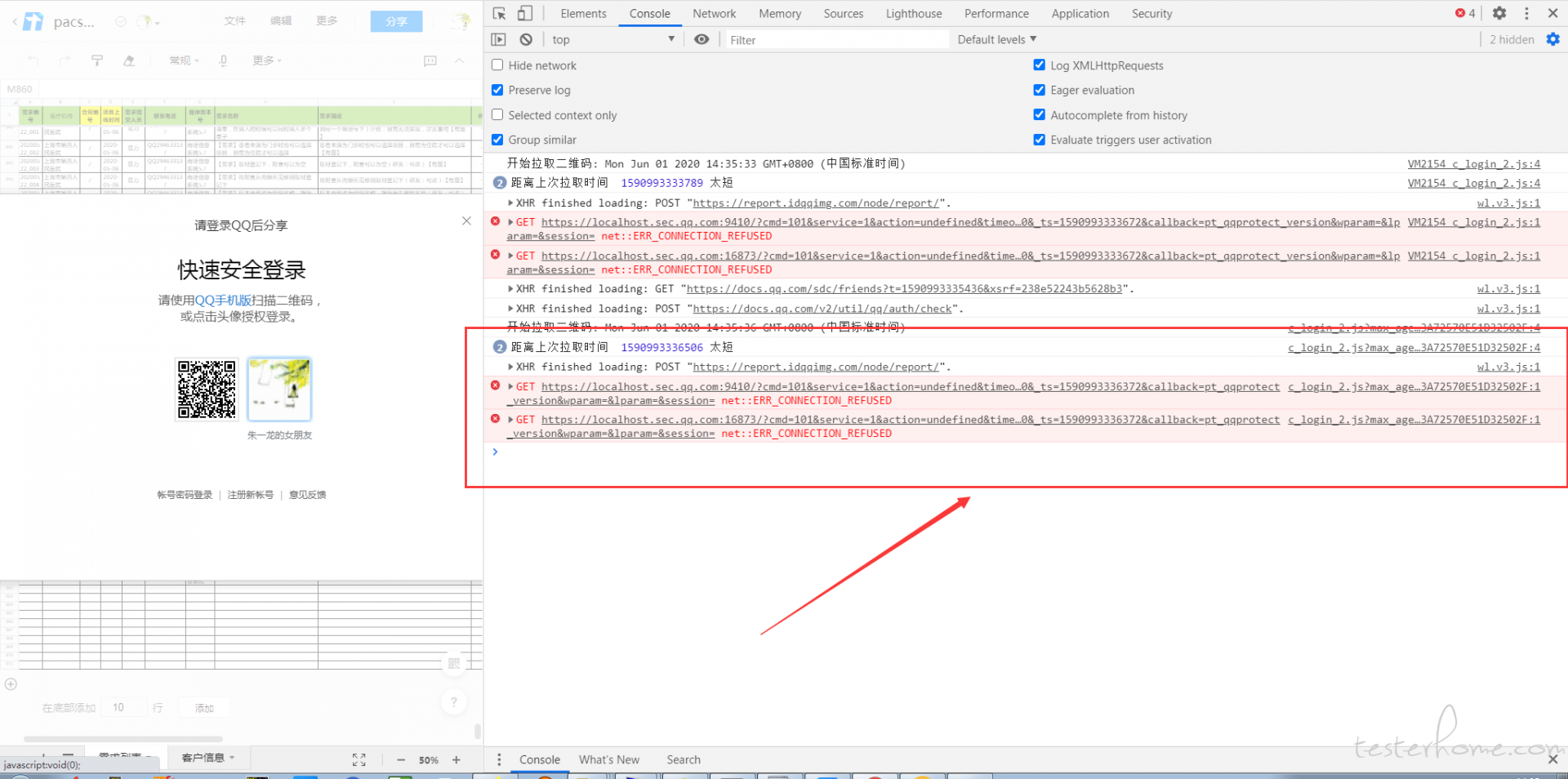Image resolution: width=1568 pixels, height=779 pixels.
Task: Collapse the document toolbar chevron
Action: pos(460,60)
